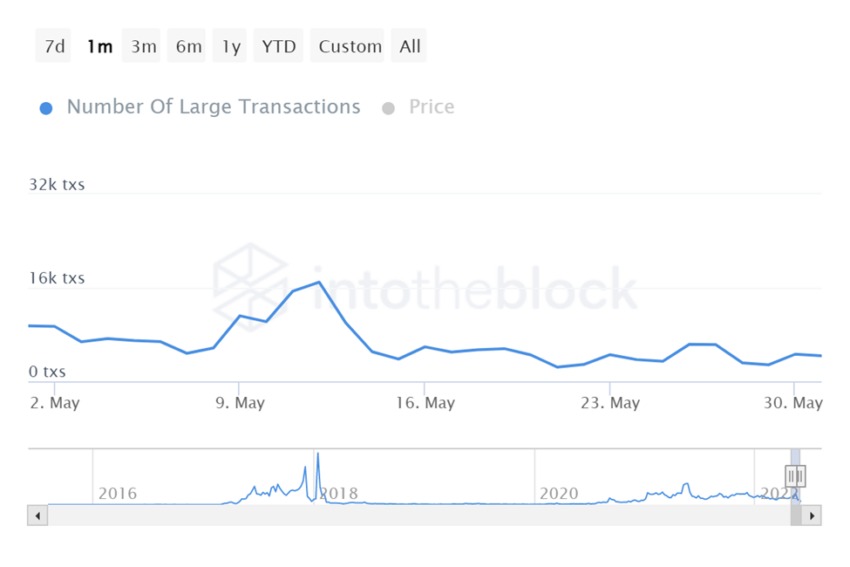Show All time data
The width and height of the screenshot is (850, 567).
click(x=409, y=46)
